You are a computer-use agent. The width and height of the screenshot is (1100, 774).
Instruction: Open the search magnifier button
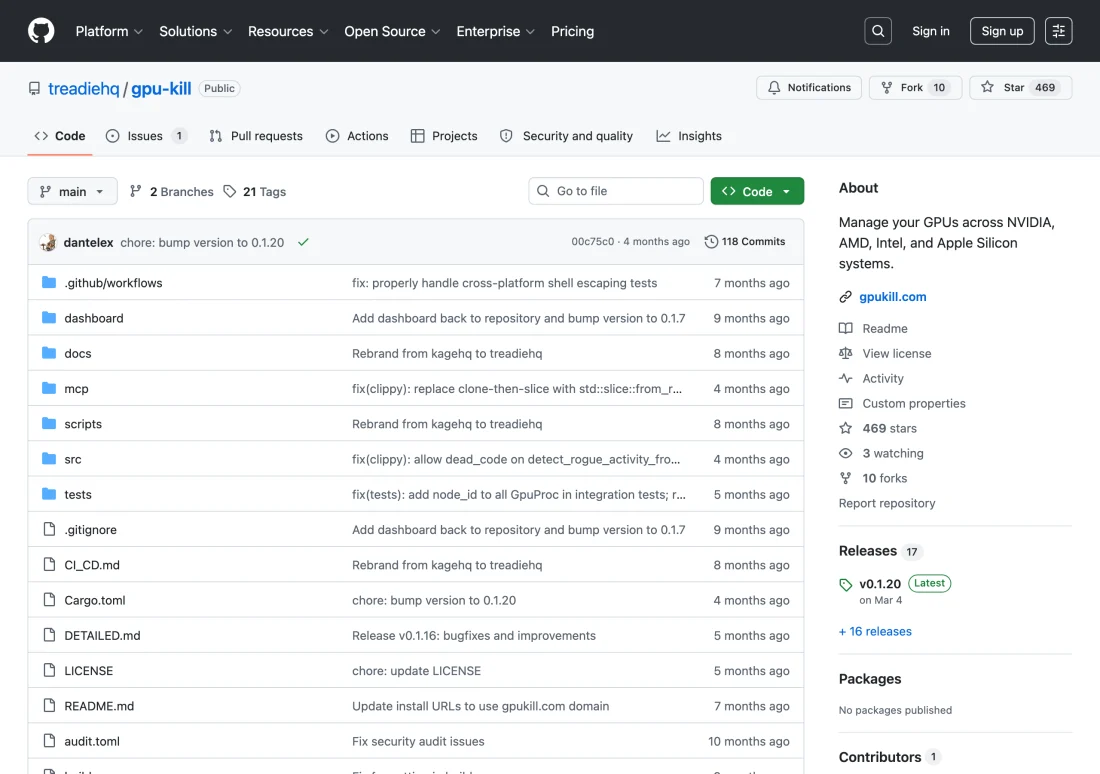click(x=878, y=31)
